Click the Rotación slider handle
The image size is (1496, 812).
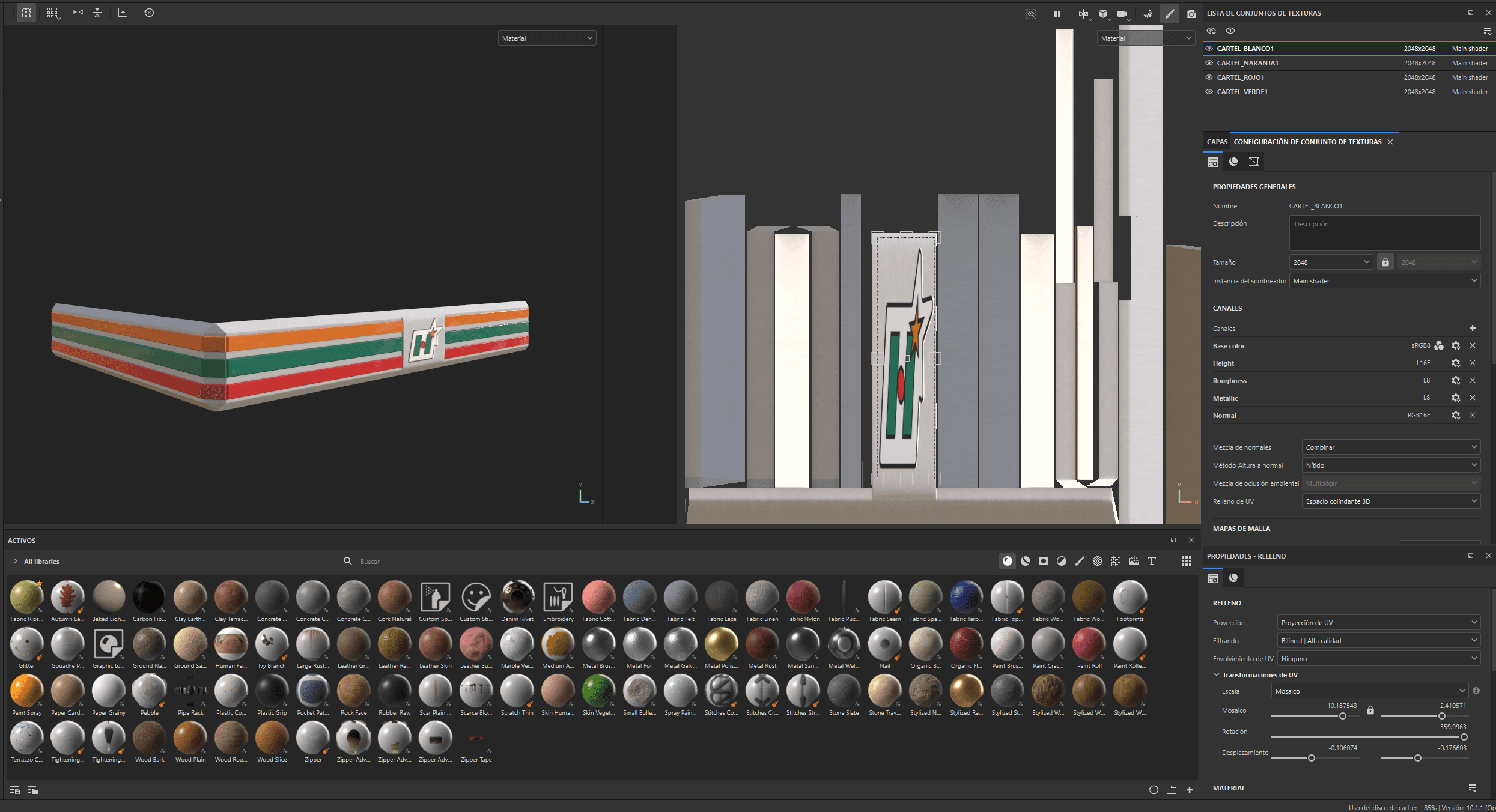pyautogui.click(x=1464, y=737)
